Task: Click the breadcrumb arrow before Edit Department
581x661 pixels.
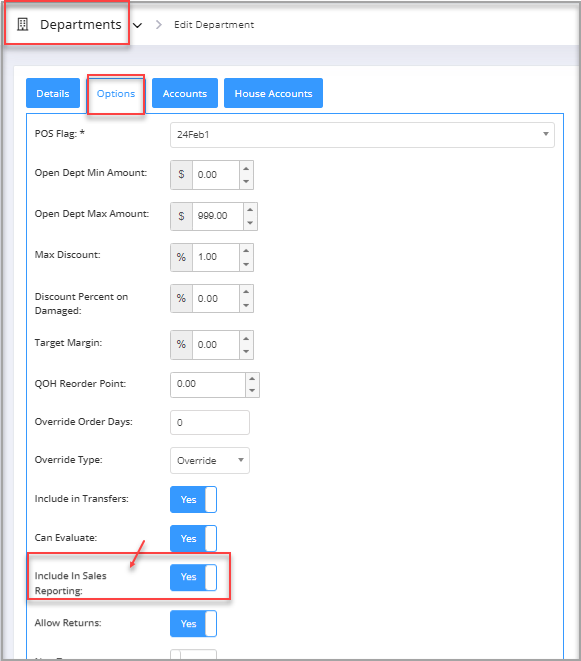Action: [159, 24]
